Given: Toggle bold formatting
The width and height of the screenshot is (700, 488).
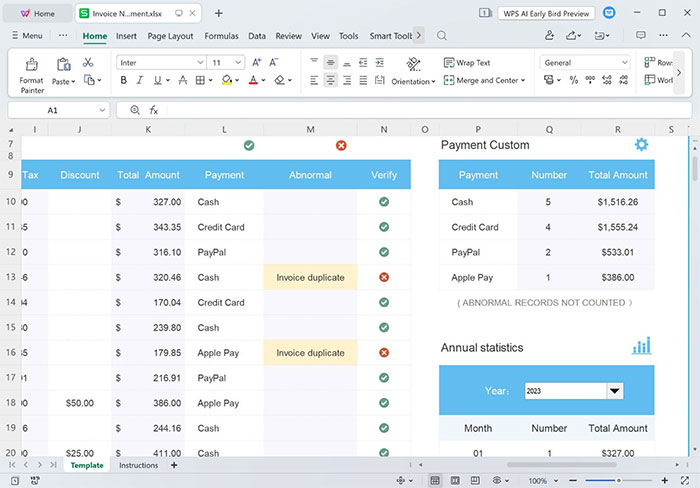Looking at the screenshot, I should 122,81.
